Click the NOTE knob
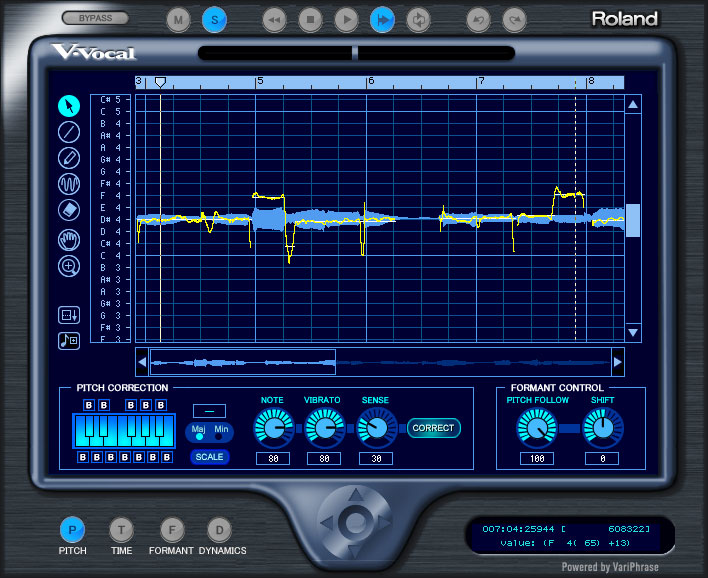Image resolution: width=708 pixels, height=578 pixels. tap(274, 427)
